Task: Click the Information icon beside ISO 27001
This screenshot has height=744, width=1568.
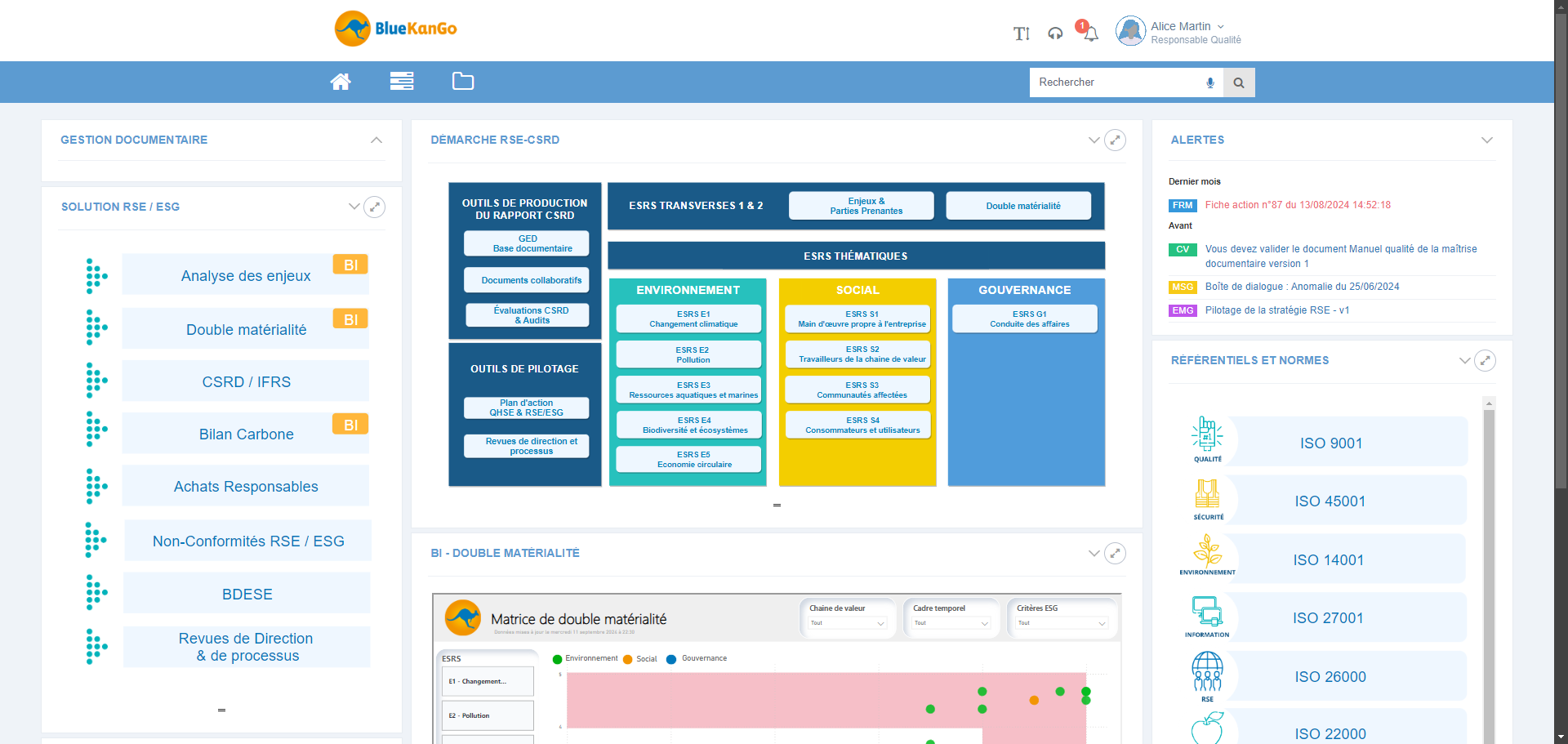Action: pyautogui.click(x=1207, y=617)
